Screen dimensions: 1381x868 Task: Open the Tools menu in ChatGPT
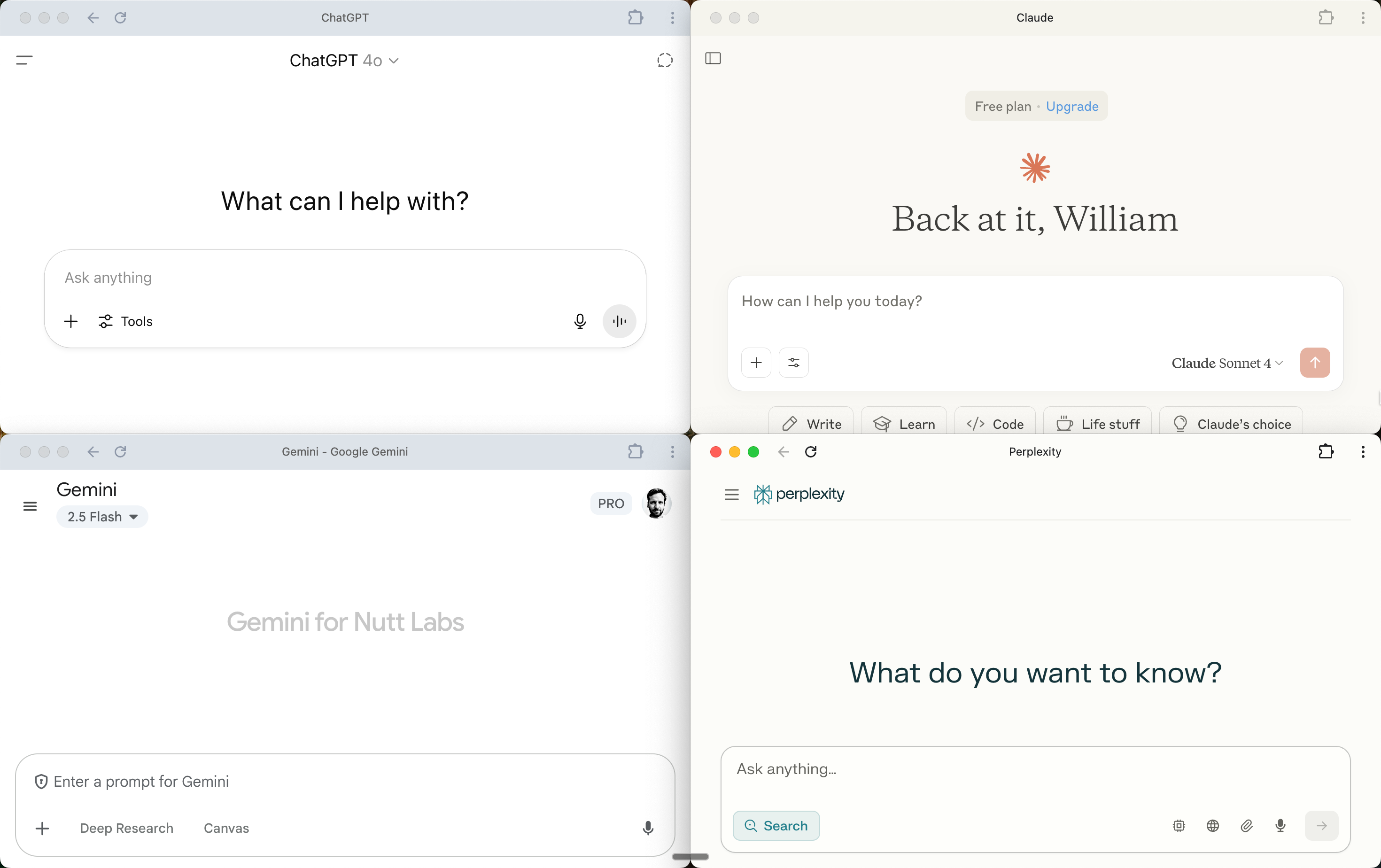point(125,321)
